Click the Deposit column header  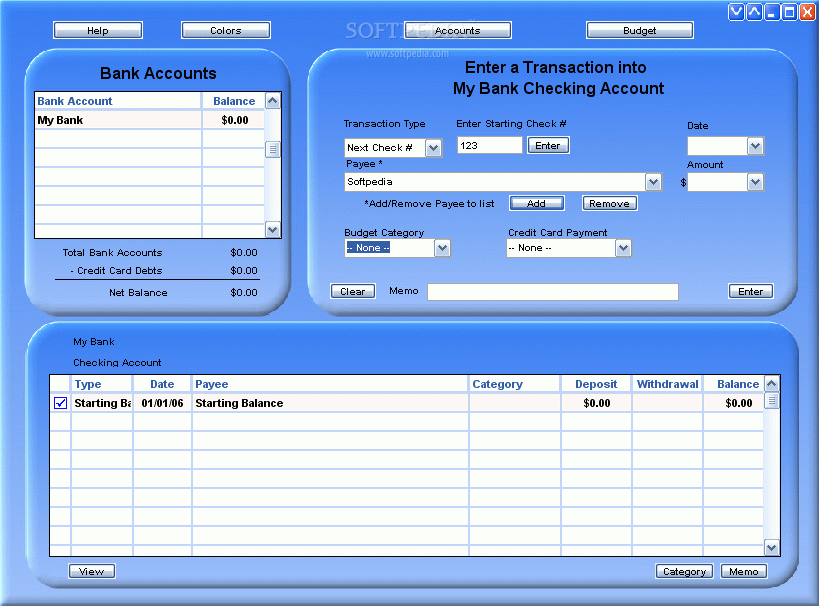(596, 384)
